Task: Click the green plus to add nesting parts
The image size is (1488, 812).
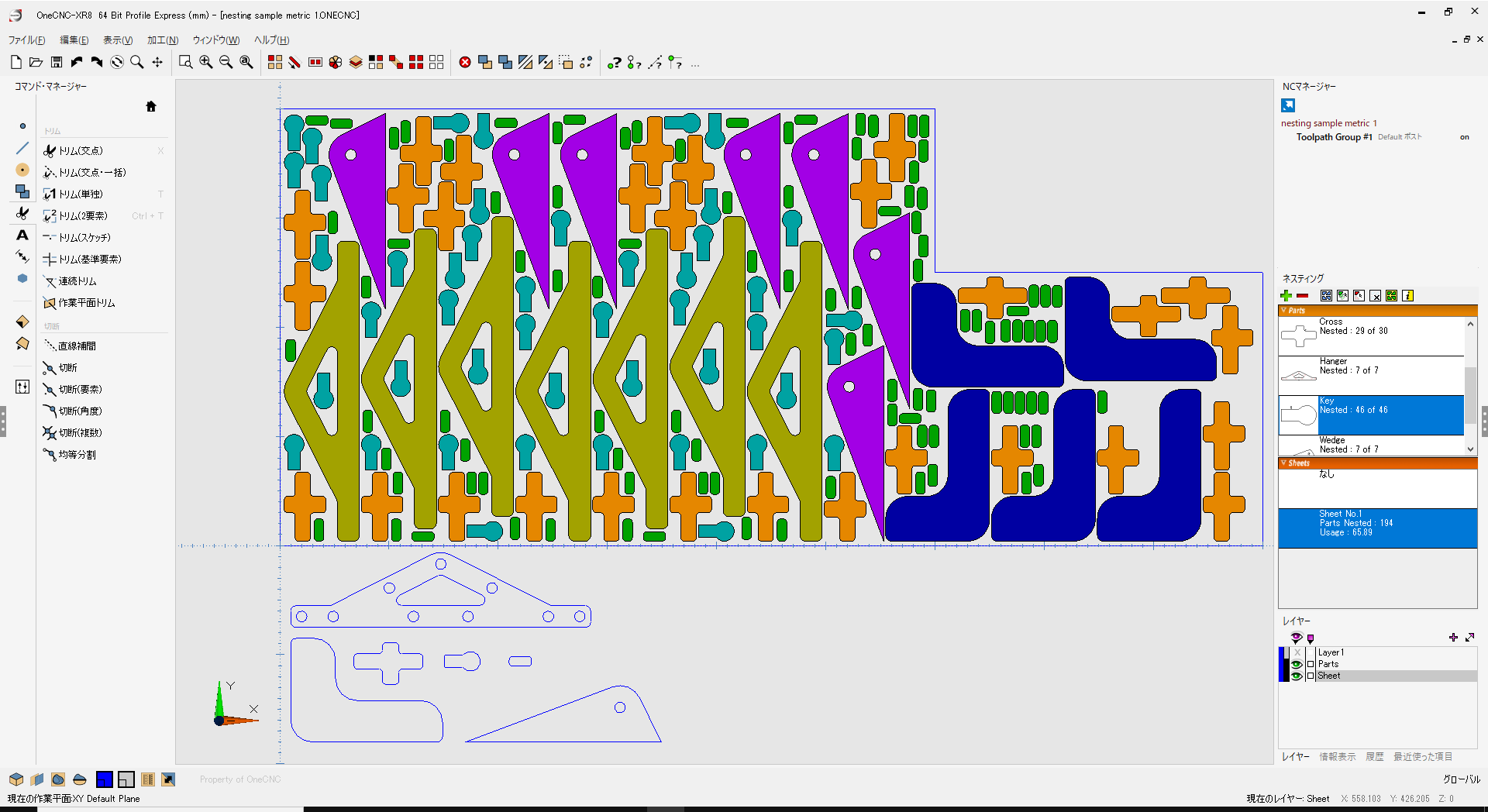Action: (x=1286, y=296)
